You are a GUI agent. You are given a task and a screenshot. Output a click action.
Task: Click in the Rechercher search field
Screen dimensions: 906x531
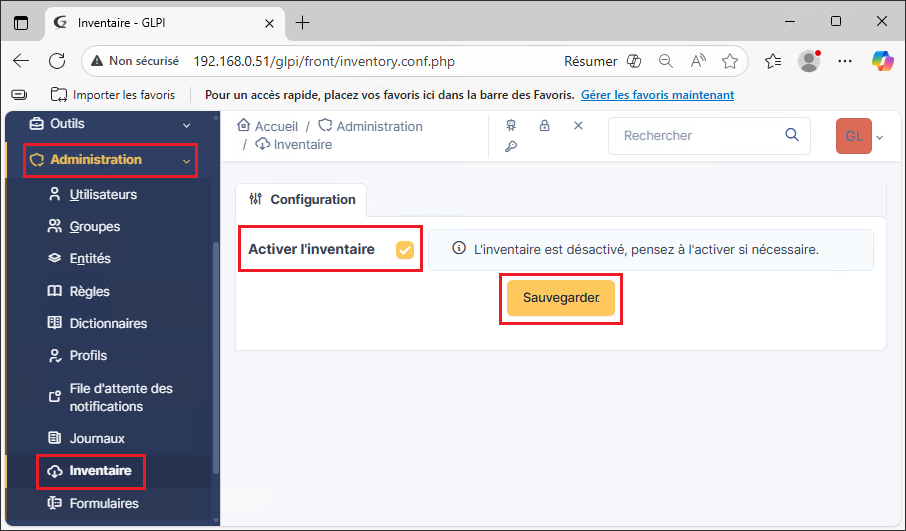pos(695,135)
